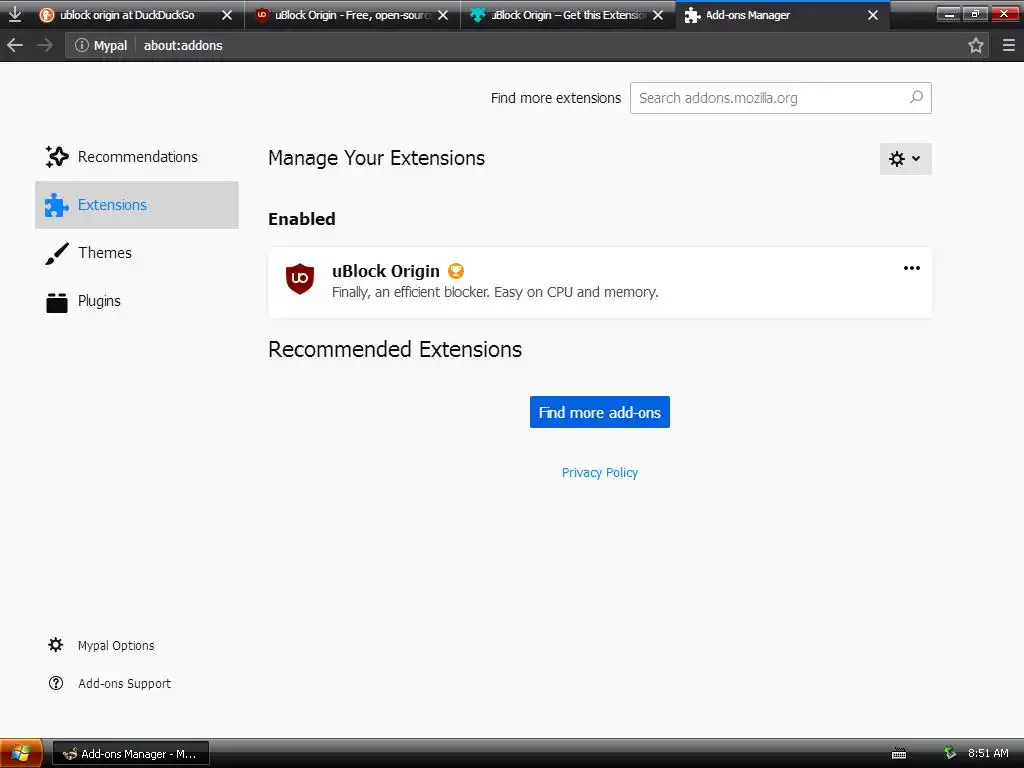The image size is (1024, 768).
Task: Open the downloads arrow icon
Action: 14,14
